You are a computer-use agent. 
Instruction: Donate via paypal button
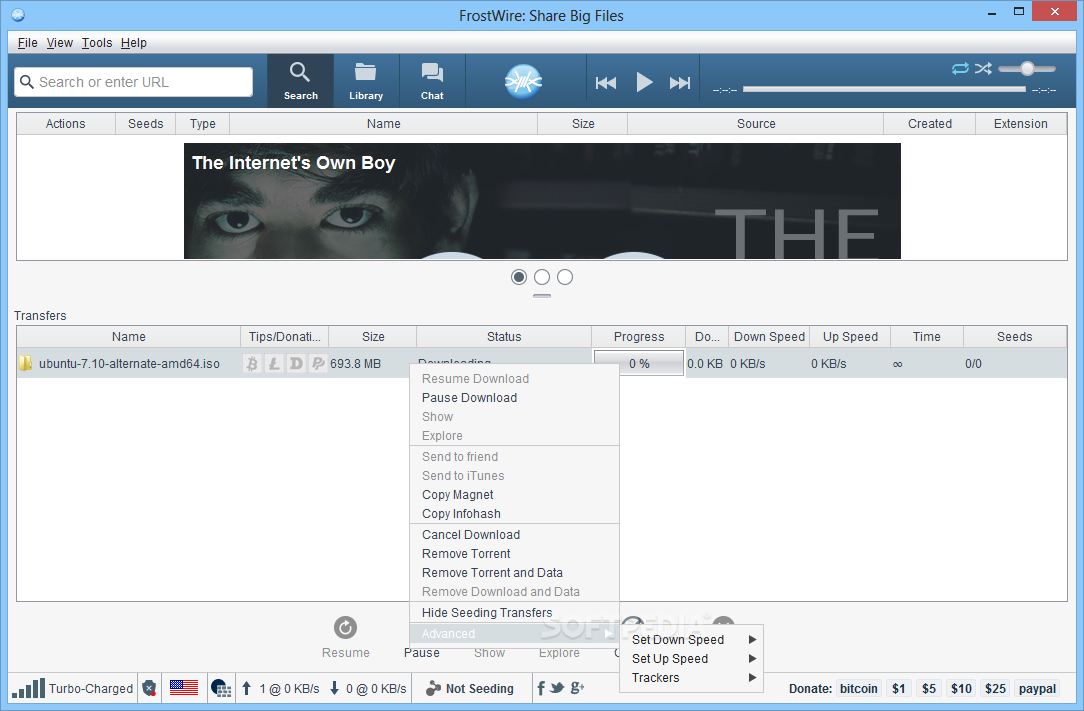pyautogui.click(x=1037, y=688)
